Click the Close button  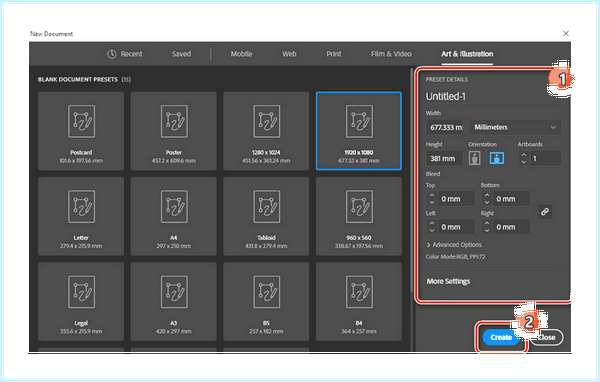pos(546,337)
